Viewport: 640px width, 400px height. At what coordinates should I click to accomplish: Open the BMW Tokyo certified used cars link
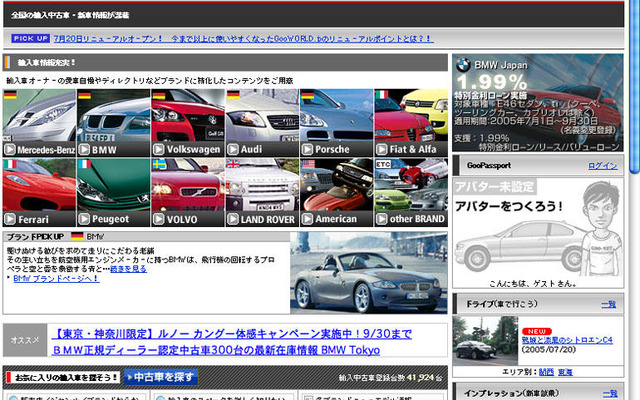(216, 350)
